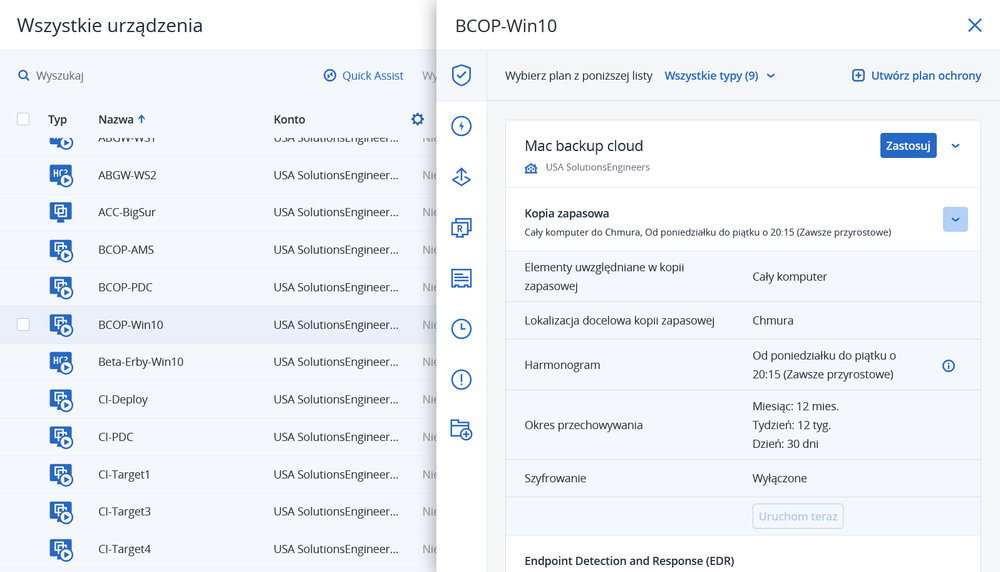Screen dimensions: 1000x572
Task: Click the 'Cały komputer' backup value
Action: (x=790, y=277)
